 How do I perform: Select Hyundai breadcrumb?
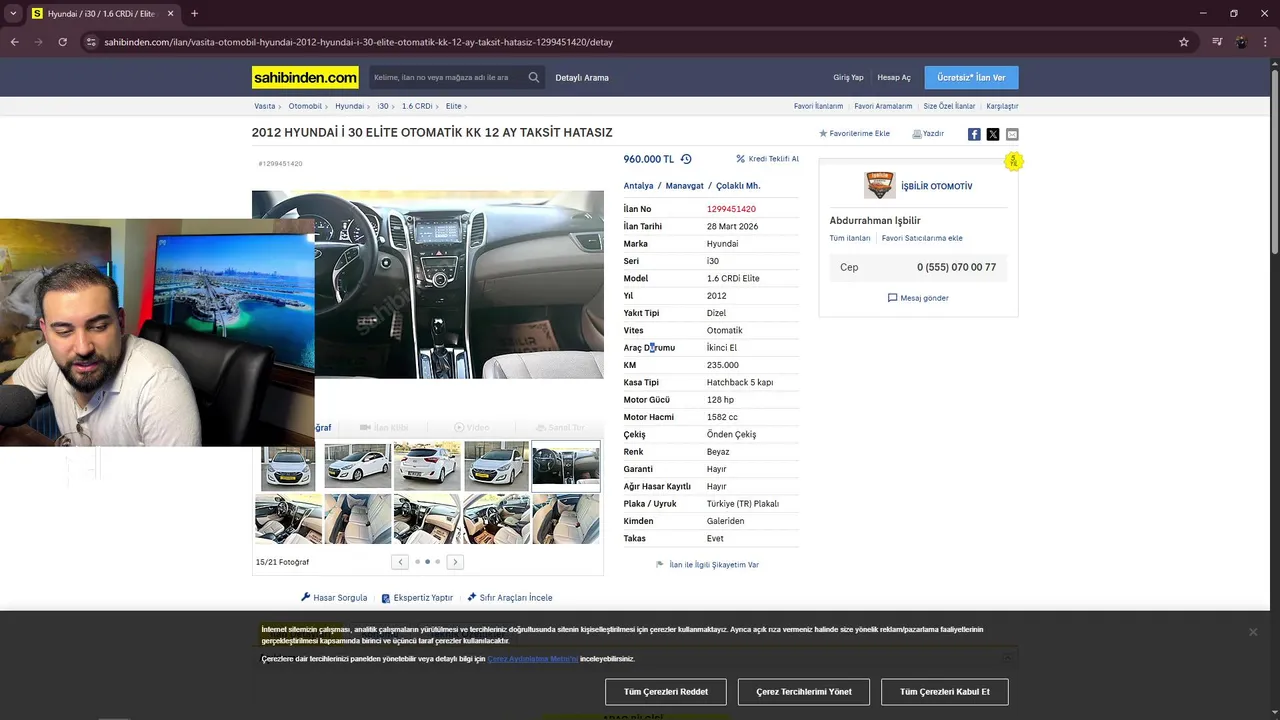click(x=349, y=106)
